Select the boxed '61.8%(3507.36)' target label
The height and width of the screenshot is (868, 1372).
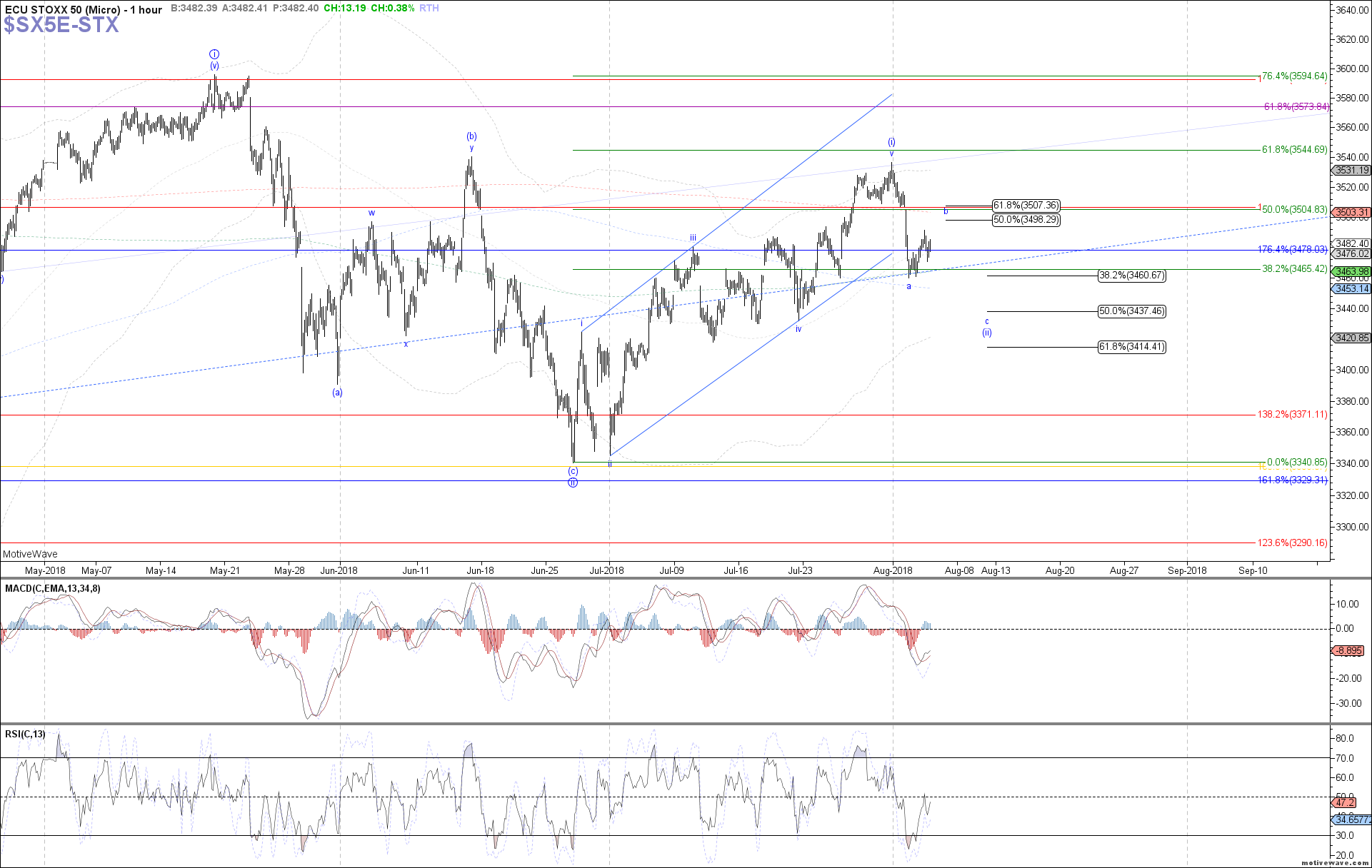coord(1026,206)
